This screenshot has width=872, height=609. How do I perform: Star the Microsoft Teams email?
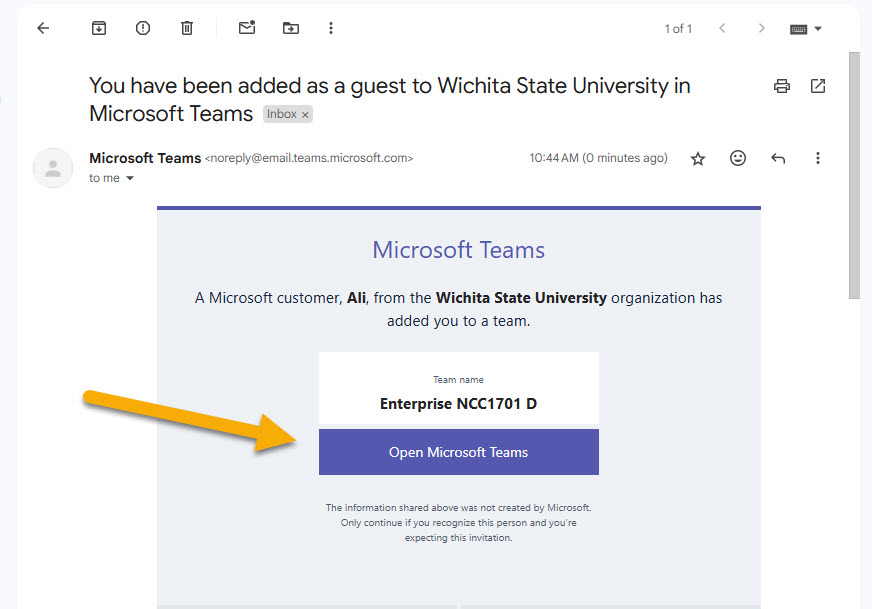pyautogui.click(x=697, y=158)
